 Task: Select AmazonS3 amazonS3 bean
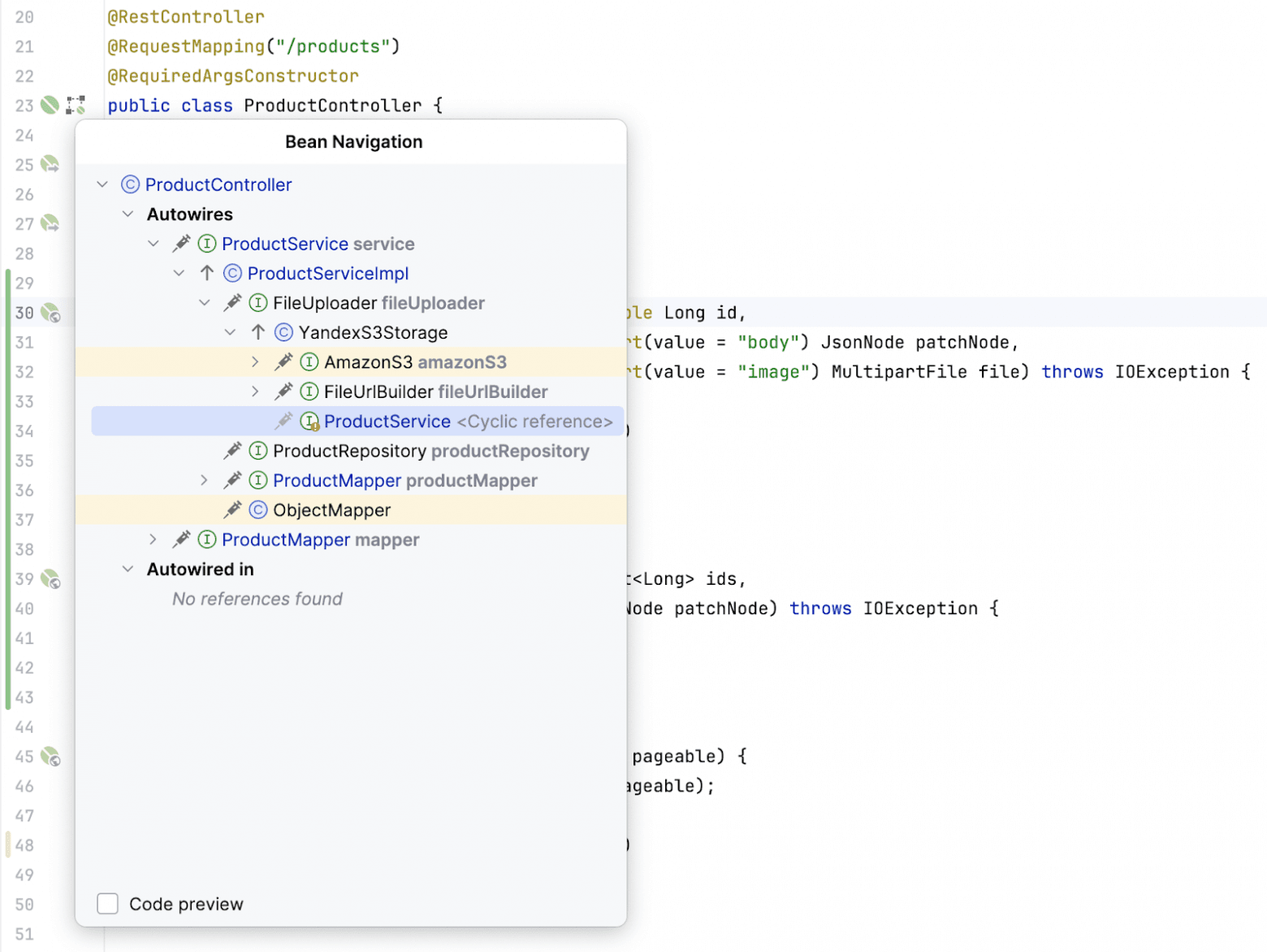tap(415, 362)
